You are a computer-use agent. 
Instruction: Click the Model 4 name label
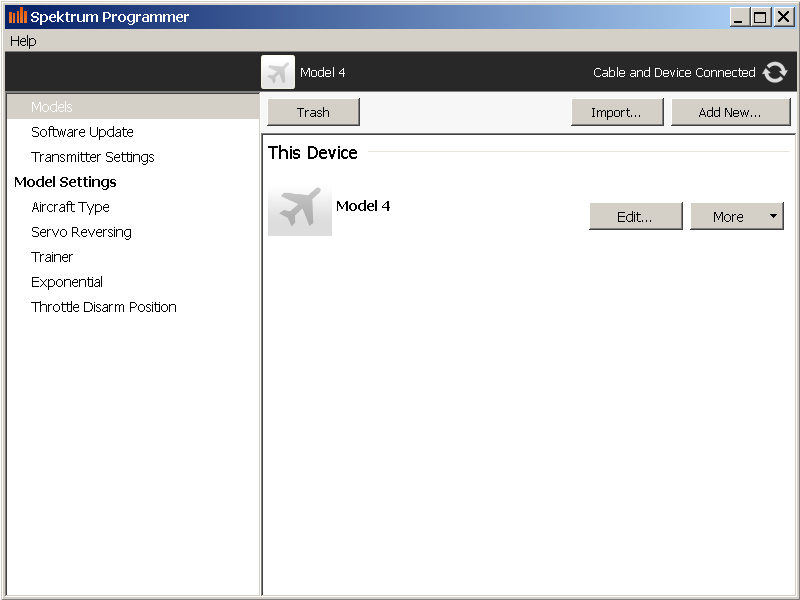coord(363,206)
